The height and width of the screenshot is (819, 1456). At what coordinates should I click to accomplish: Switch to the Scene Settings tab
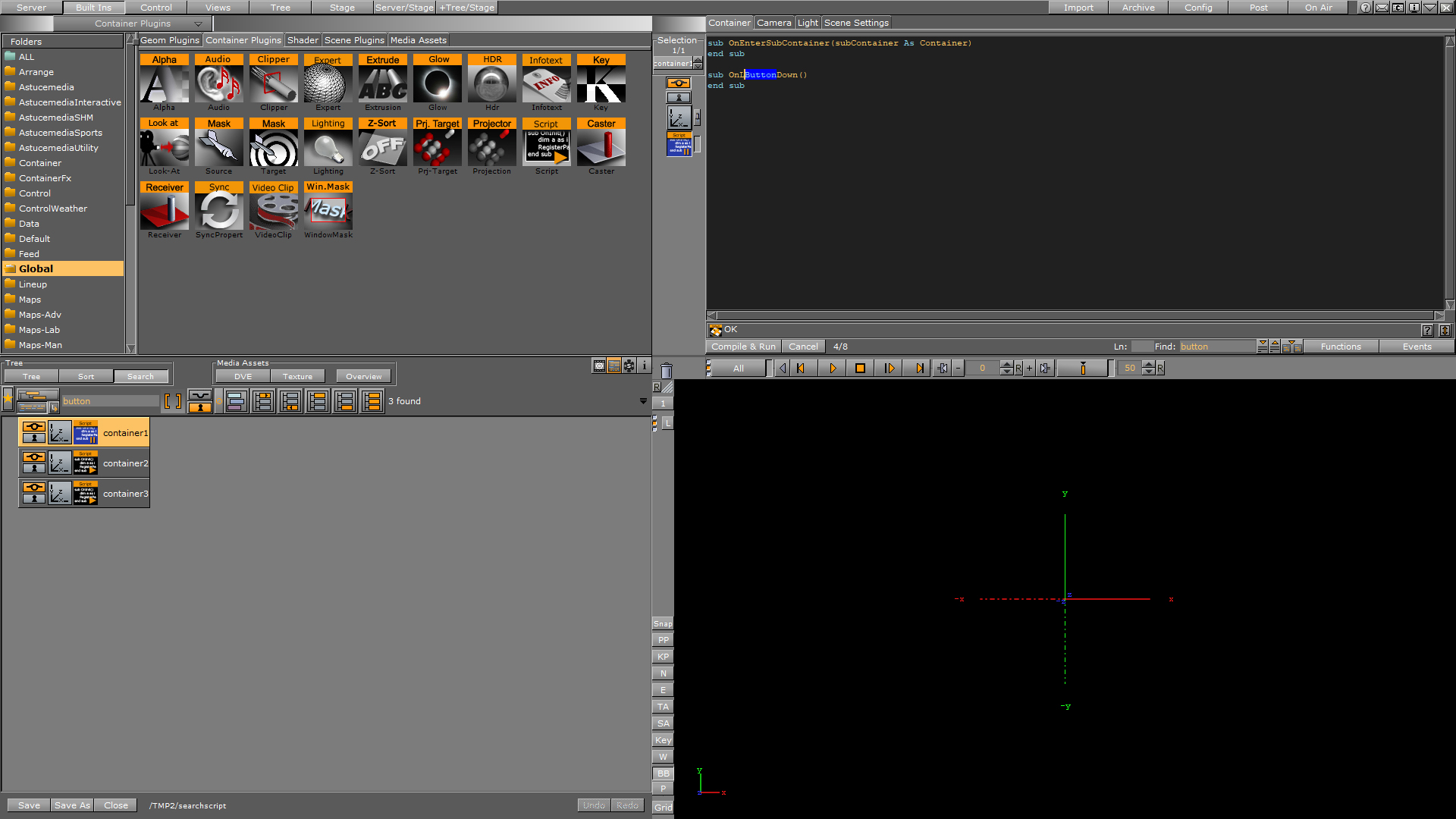(853, 22)
